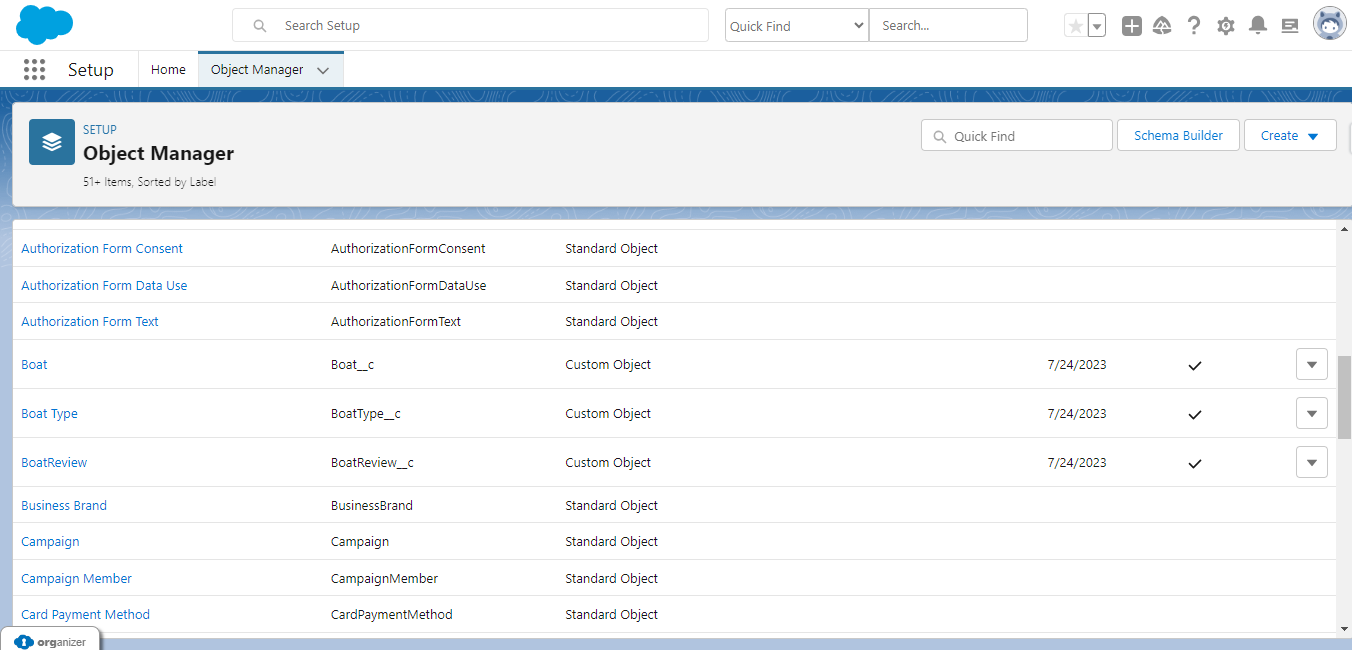The height and width of the screenshot is (650, 1352).
Task: Click the Salesforce cloud logo
Action: 45,25
